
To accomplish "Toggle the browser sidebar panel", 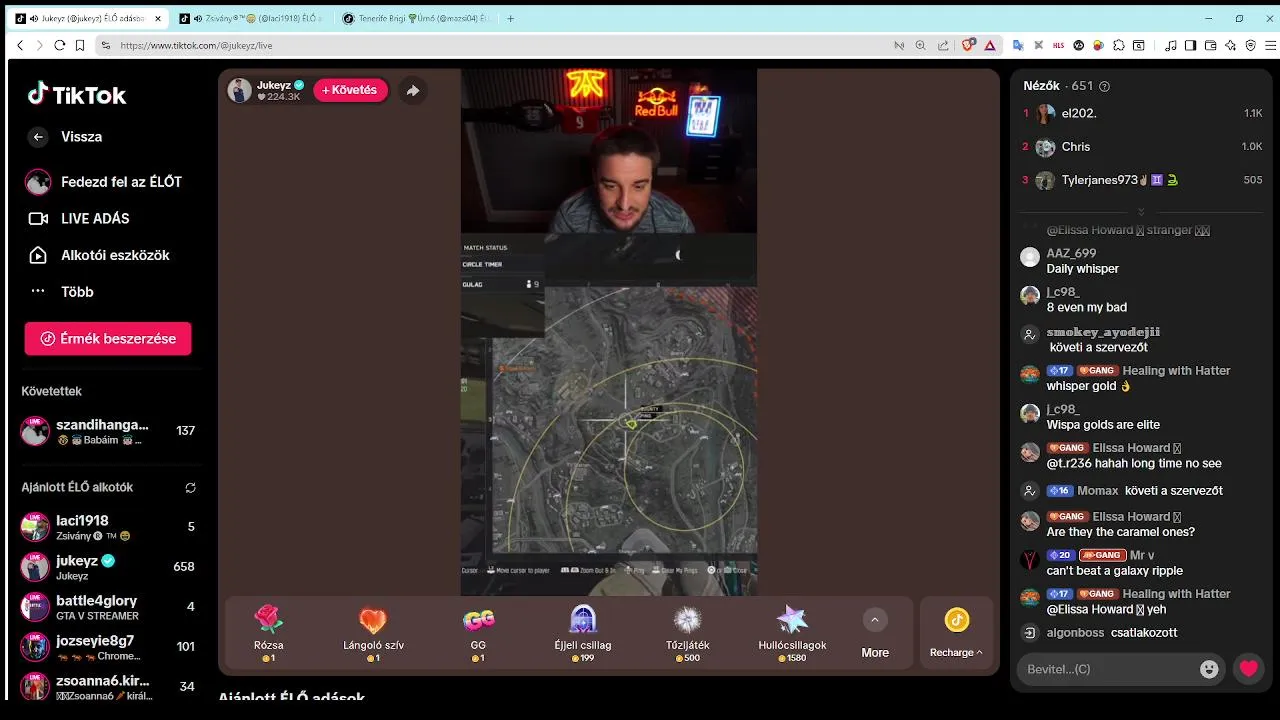I will click(1190, 45).
